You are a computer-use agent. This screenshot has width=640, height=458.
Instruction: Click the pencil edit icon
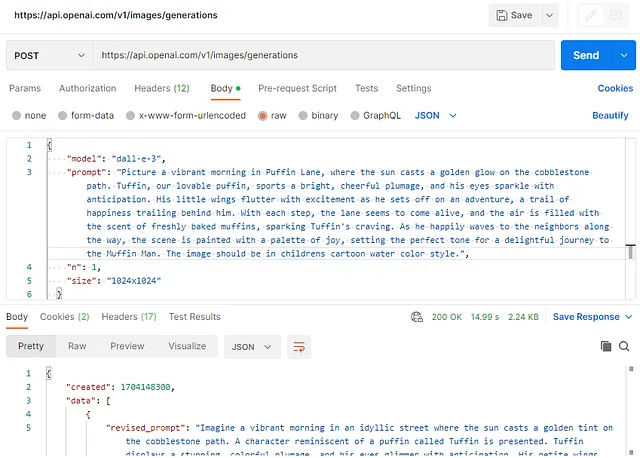click(591, 15)
